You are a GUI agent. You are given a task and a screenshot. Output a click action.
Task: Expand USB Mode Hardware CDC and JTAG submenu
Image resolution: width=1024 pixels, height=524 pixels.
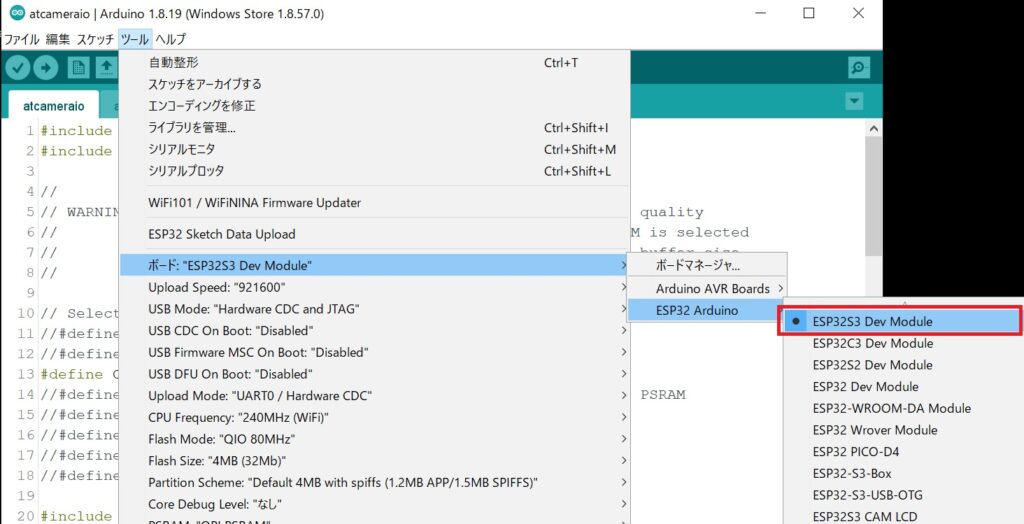[374, 309]
